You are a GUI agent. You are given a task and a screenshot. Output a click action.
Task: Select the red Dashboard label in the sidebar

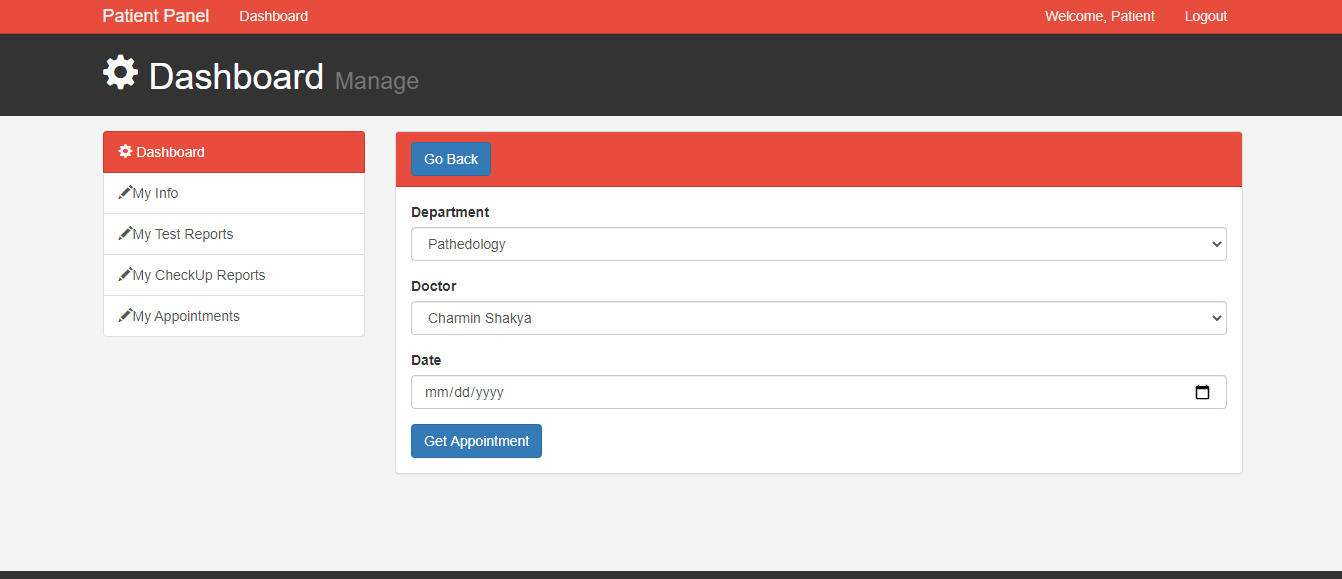click(x=171, y=152)
